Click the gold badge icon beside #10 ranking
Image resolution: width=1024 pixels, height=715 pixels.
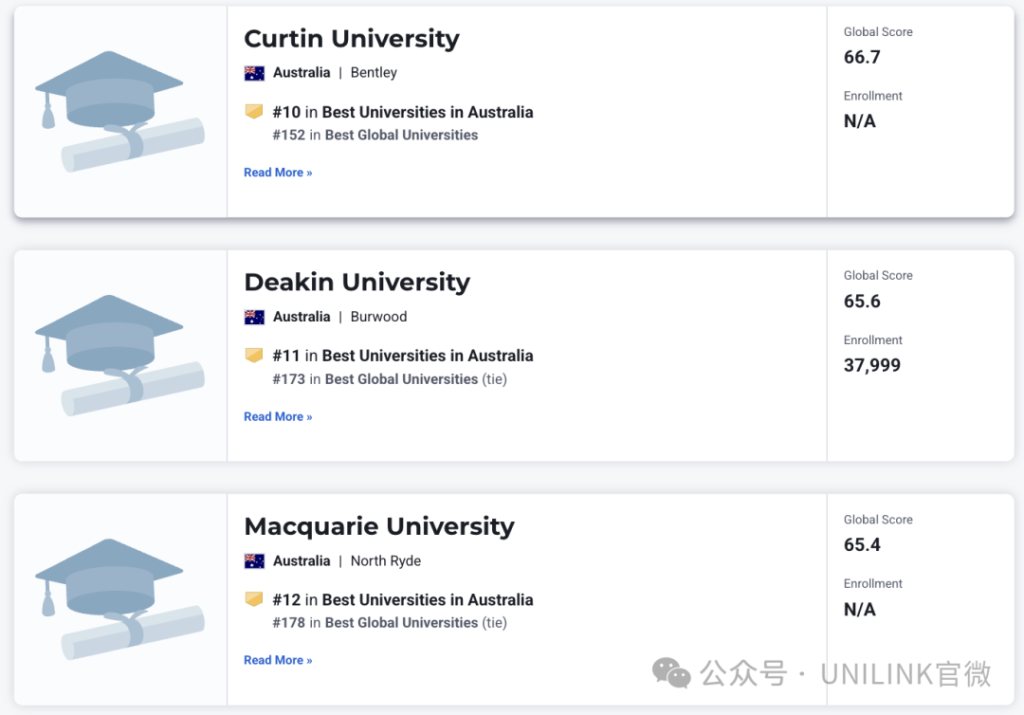(x=254, y=112)
